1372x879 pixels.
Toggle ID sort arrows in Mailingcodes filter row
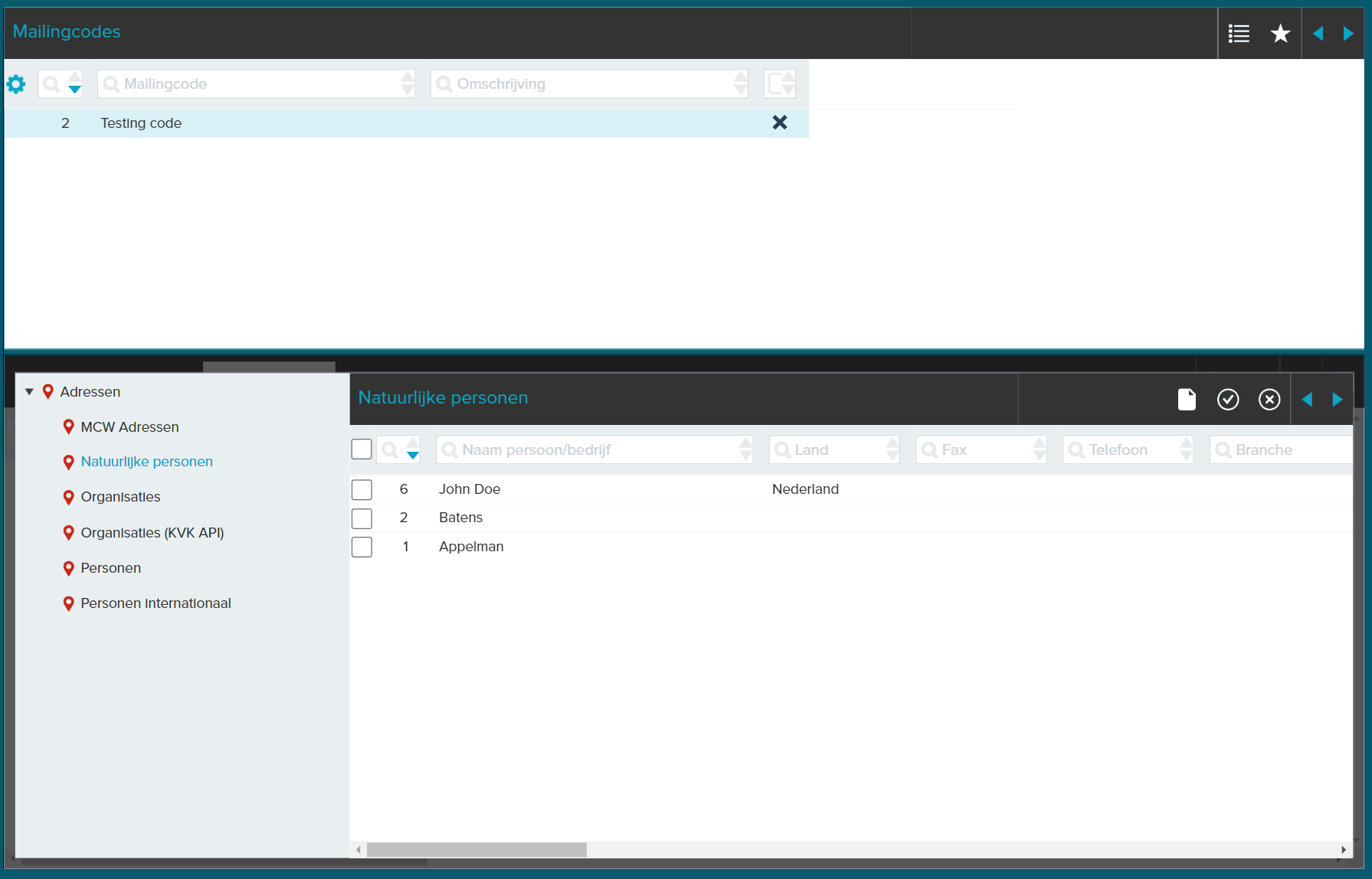[x=74, y=83]
